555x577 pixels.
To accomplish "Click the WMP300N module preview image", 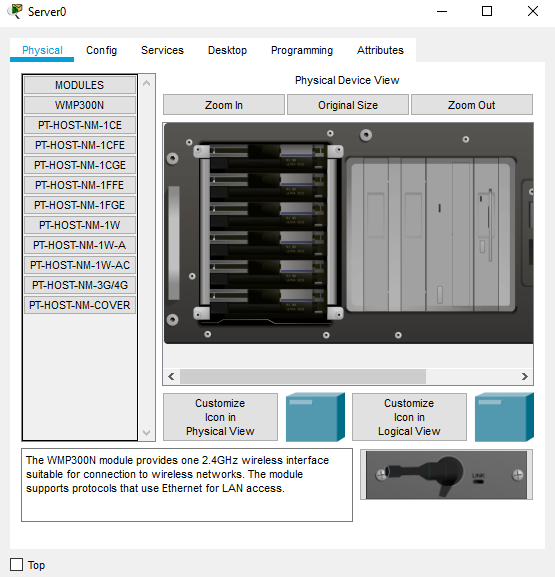I will (446, 475).
